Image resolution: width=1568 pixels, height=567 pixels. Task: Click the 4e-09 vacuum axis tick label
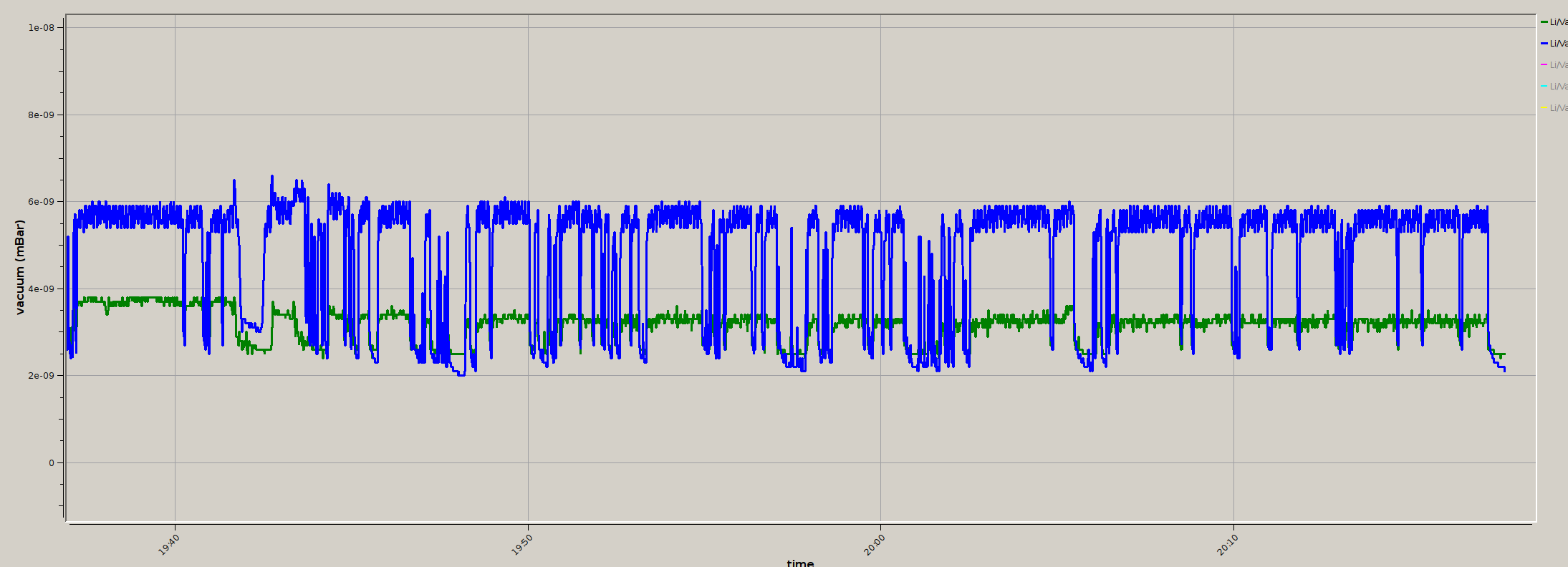(41, 289)
